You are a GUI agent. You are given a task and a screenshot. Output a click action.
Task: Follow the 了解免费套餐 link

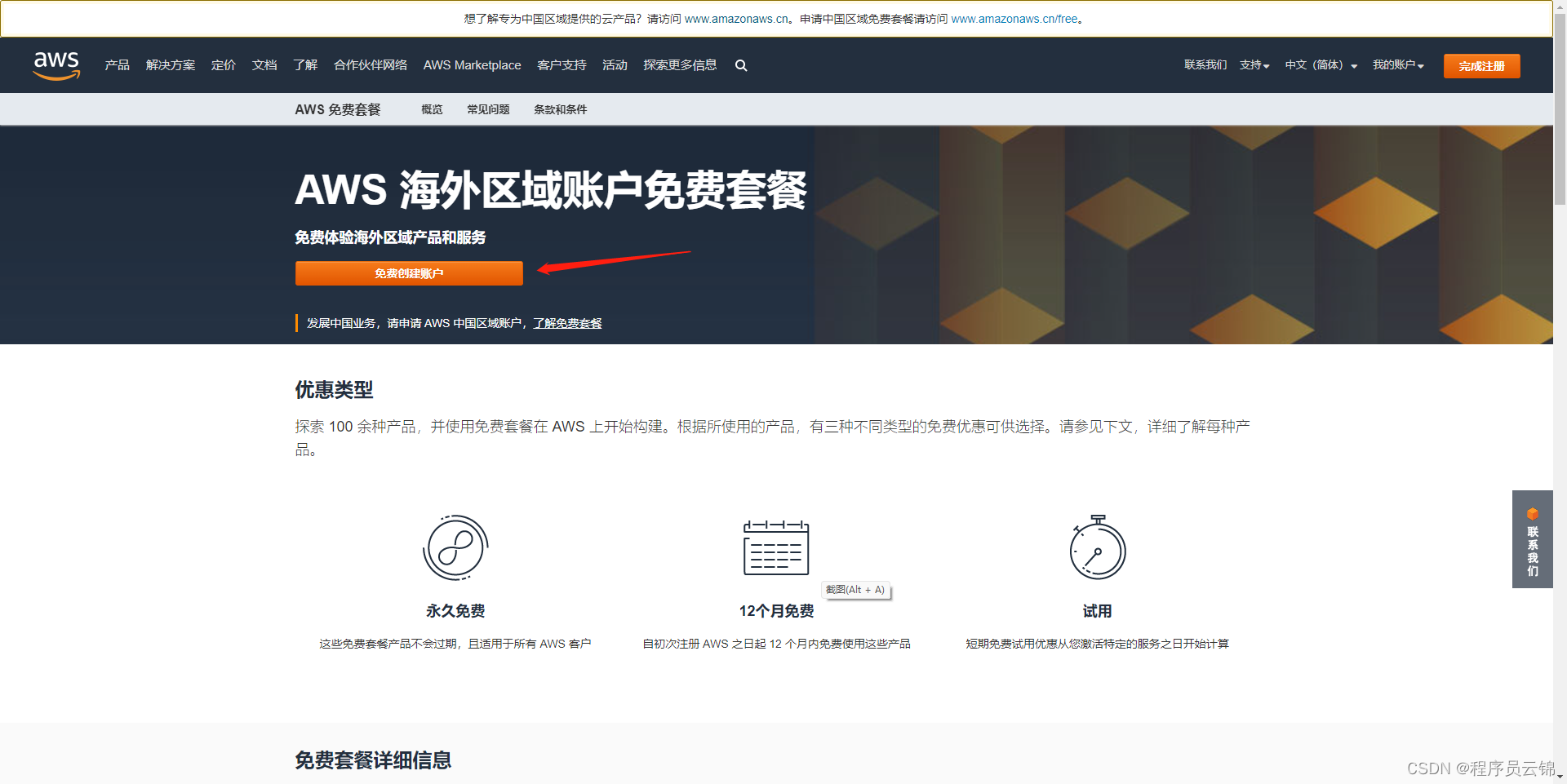pyautogui.click(x=567, y=323)
